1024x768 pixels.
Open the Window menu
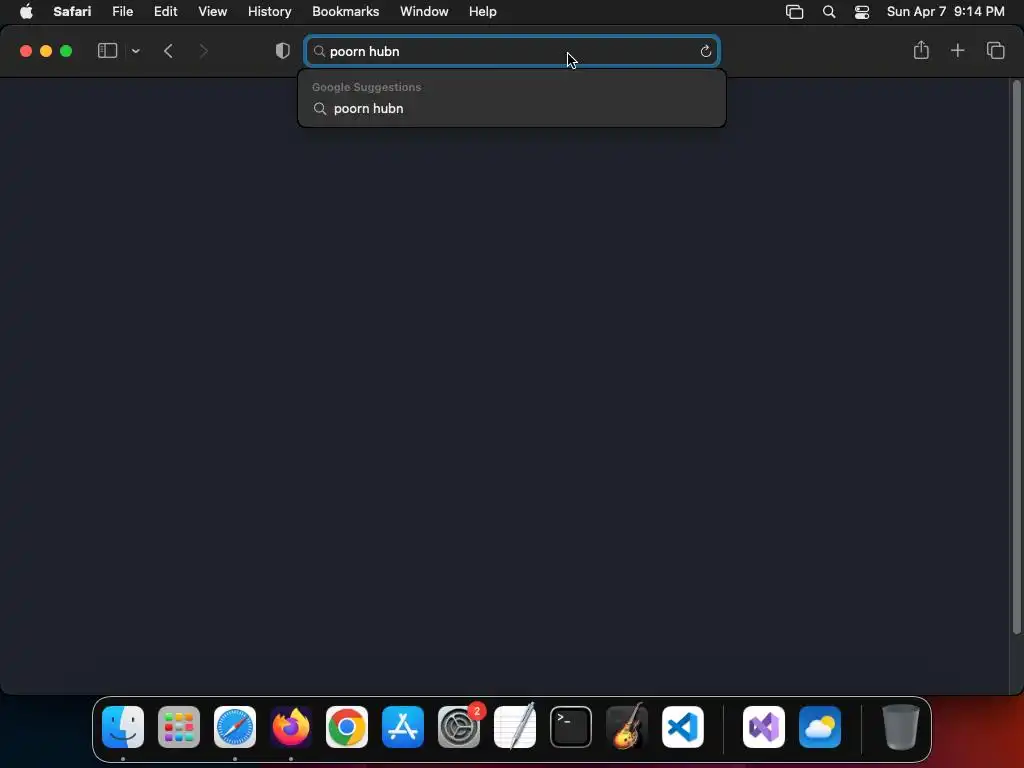(424, 12)
